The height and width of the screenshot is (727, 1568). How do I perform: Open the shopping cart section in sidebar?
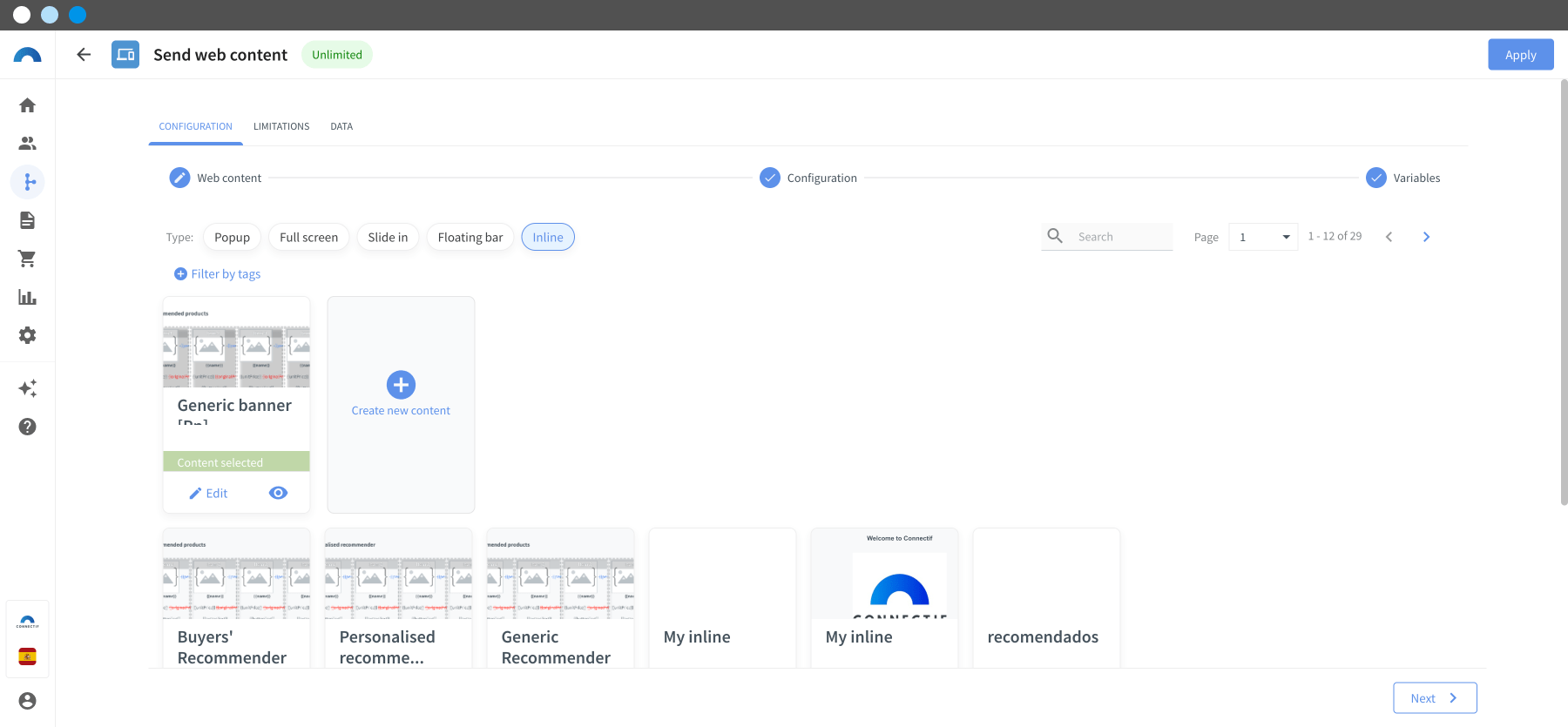(28, 259)
